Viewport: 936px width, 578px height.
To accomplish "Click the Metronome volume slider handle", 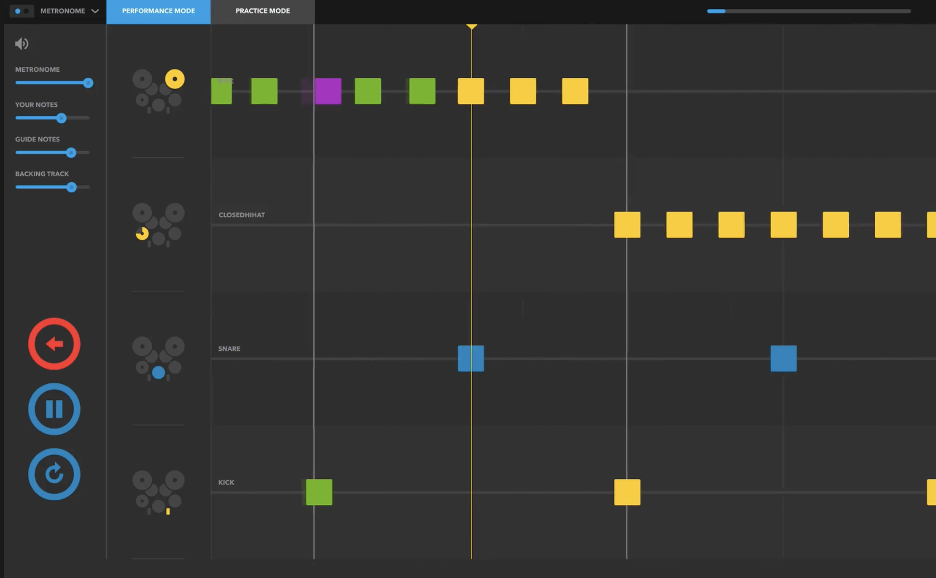I will 88,83.
